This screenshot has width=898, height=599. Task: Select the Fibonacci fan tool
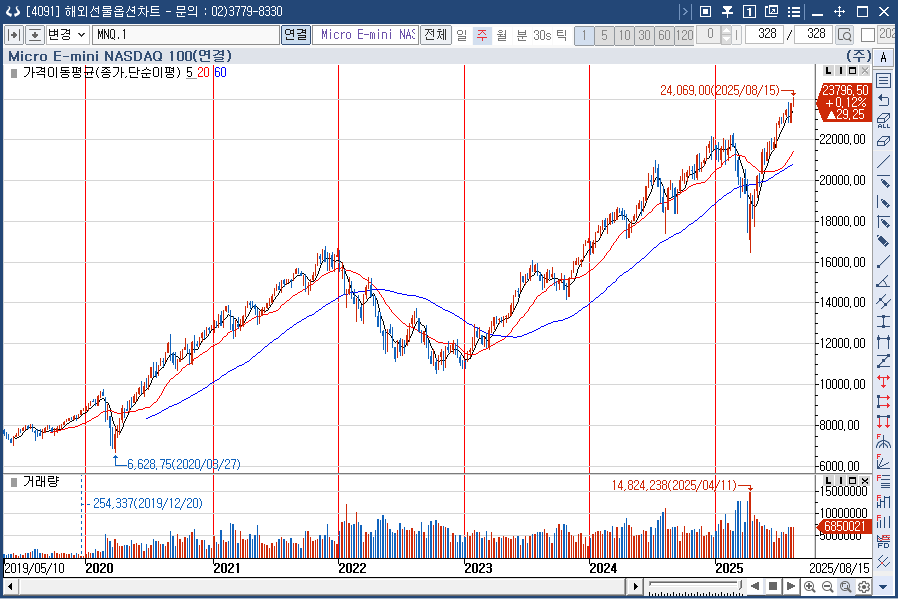coord(884,462)
